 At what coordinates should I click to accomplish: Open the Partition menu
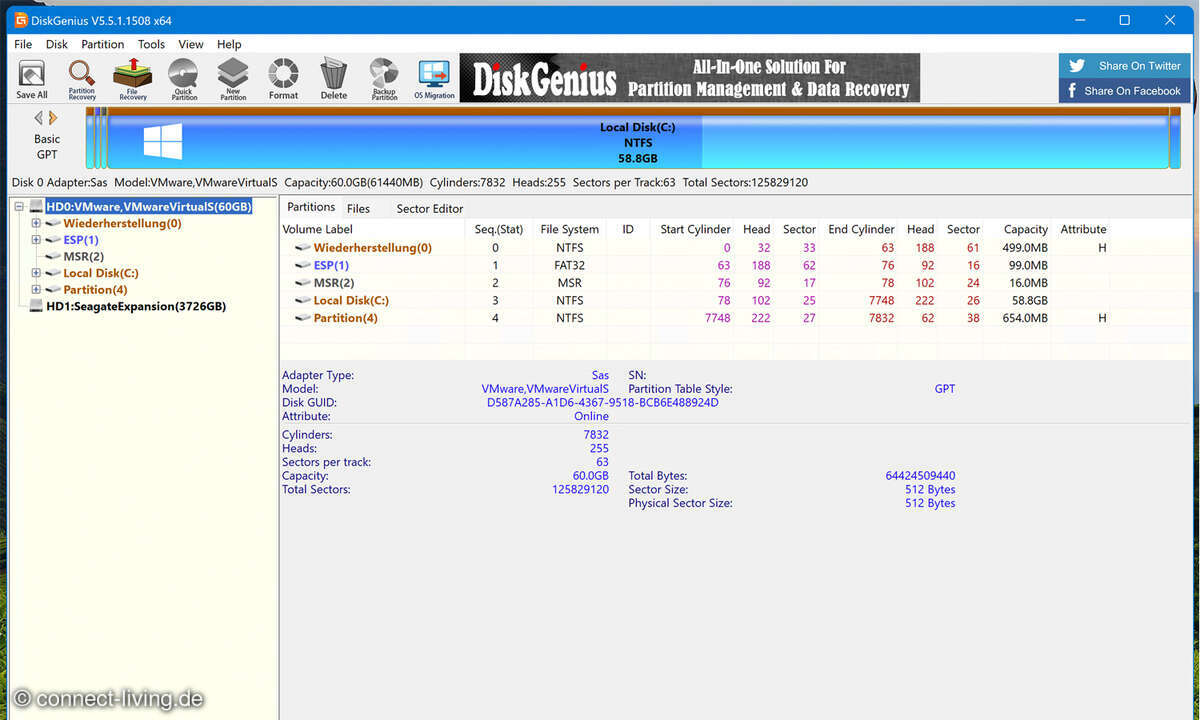[103, 44]
